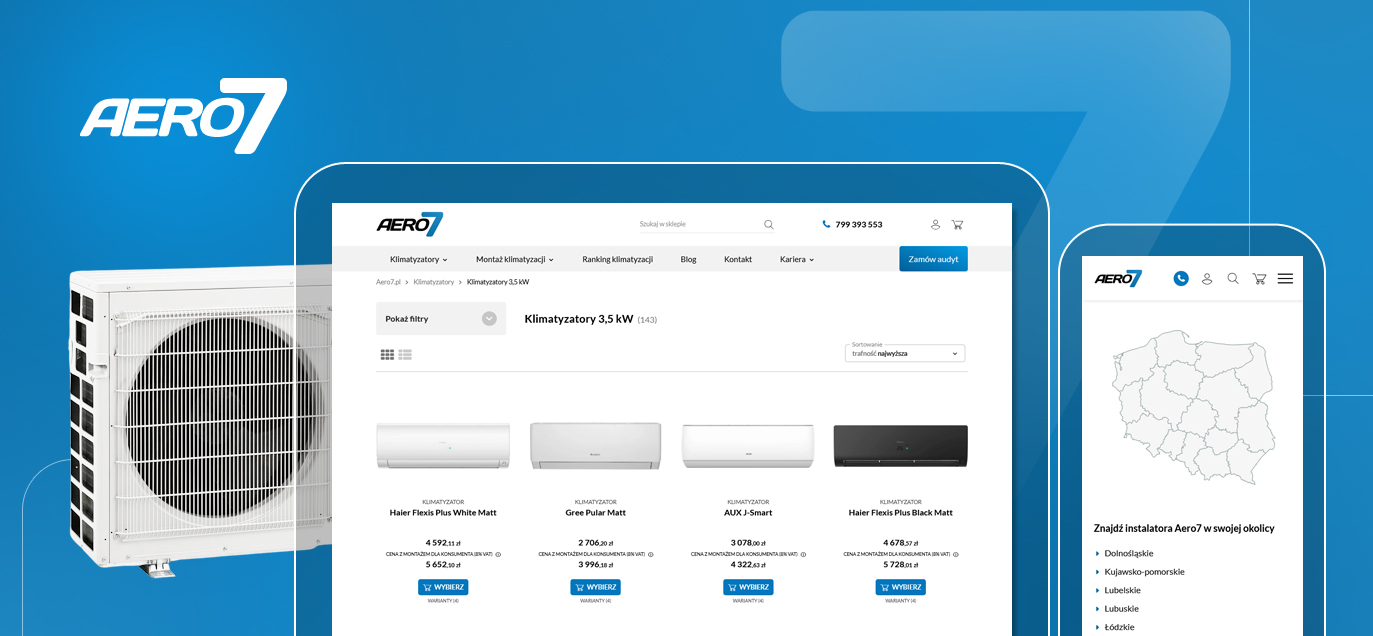Expand the Montaż klimatyzacji menu
The height and width of the screenshot is (636, 1373).
point(514,259)
